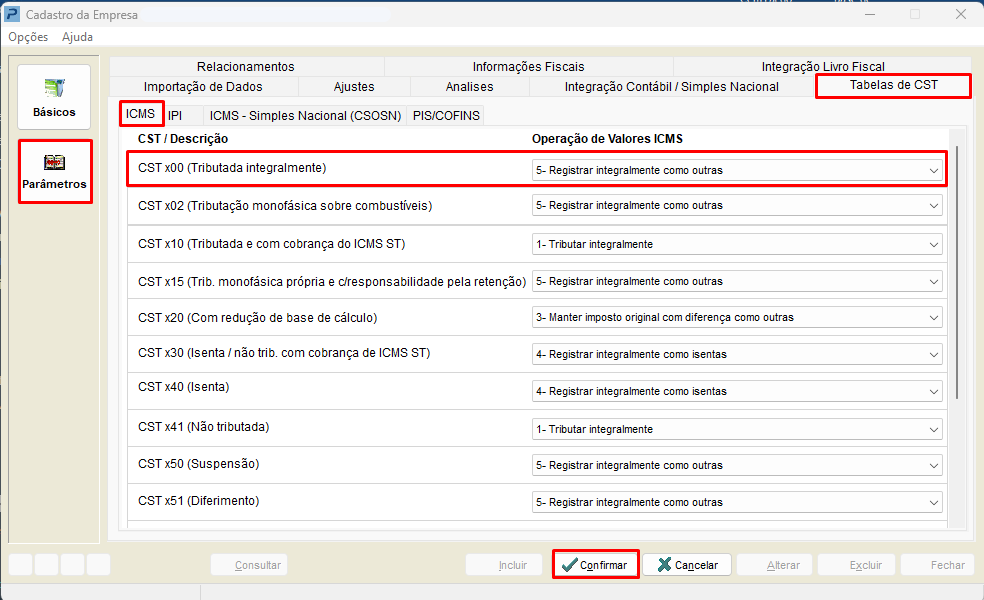Click the 'CST x51 (Diferimento)' label
Viewport: 984px width, 600px height.
click(x=198, y=501)
